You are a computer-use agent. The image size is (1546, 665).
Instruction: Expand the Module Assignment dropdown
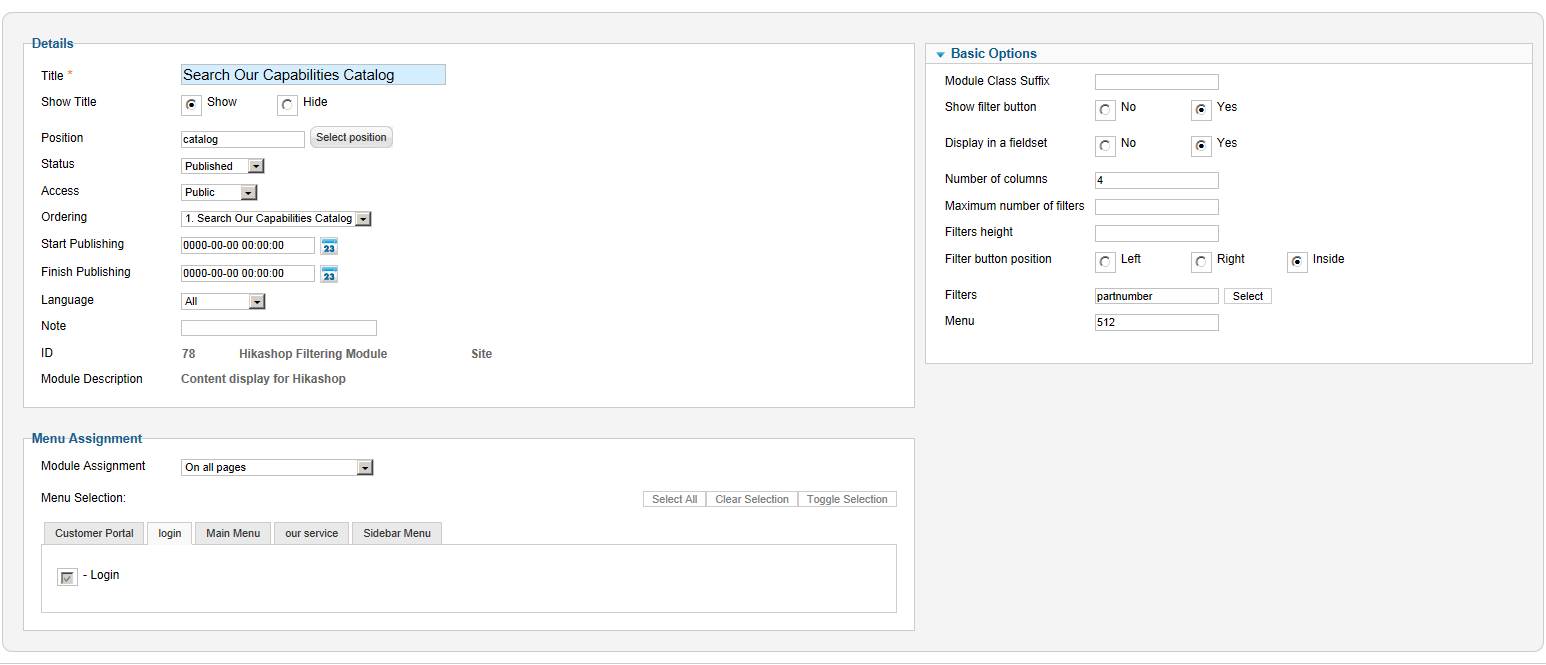click(277, 467)
